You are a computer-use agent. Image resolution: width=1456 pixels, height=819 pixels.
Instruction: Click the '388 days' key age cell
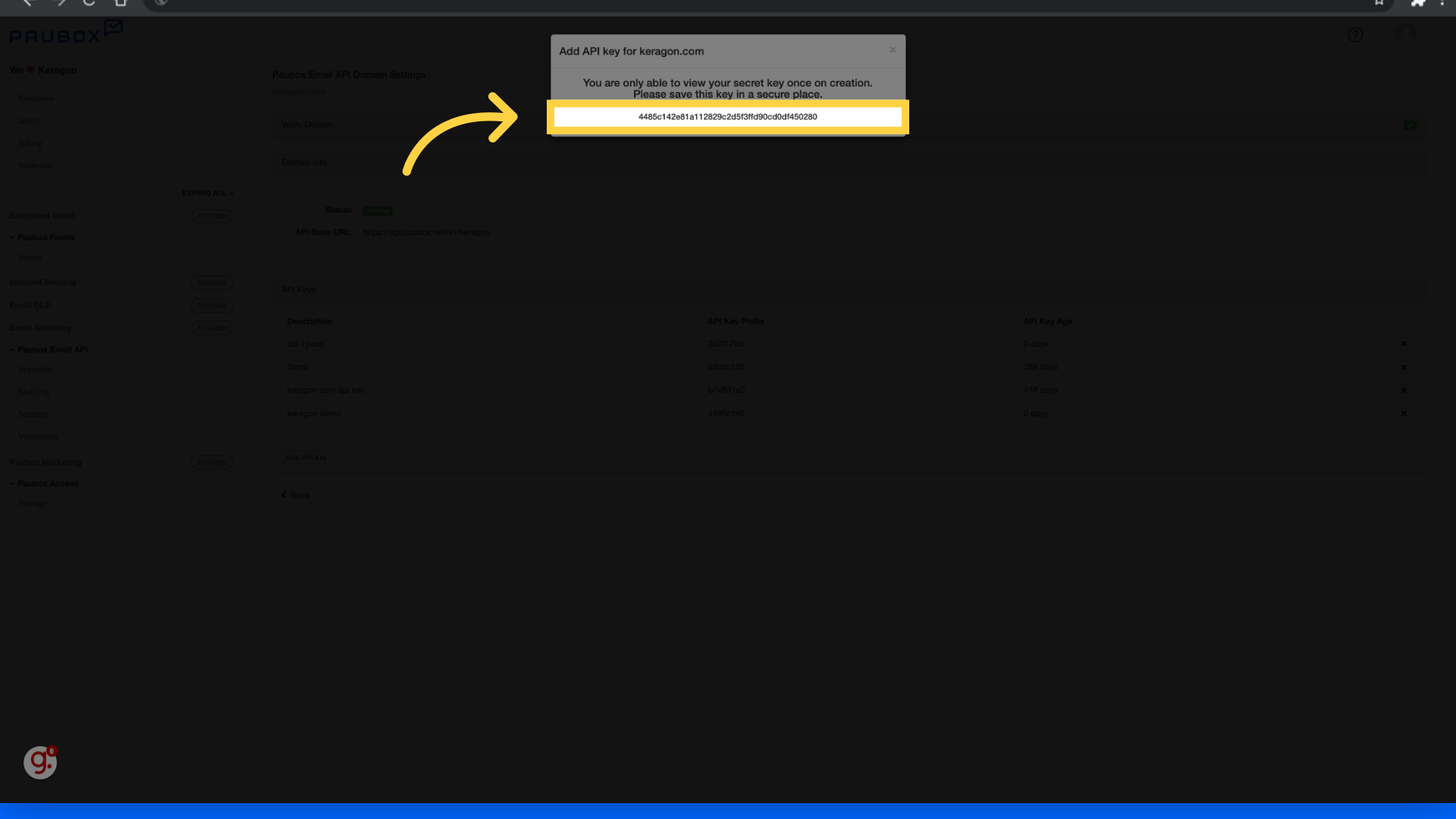[1040, 367]
